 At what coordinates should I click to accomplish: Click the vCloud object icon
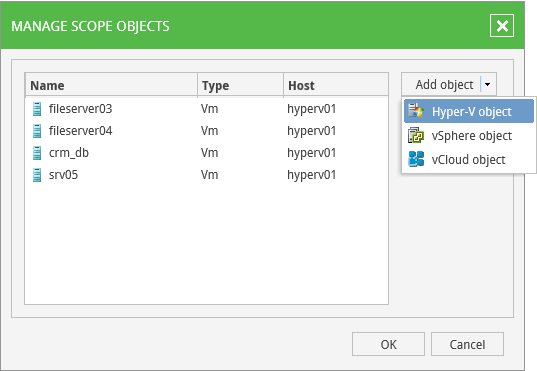pyautogui.click(x=416, y=159)
